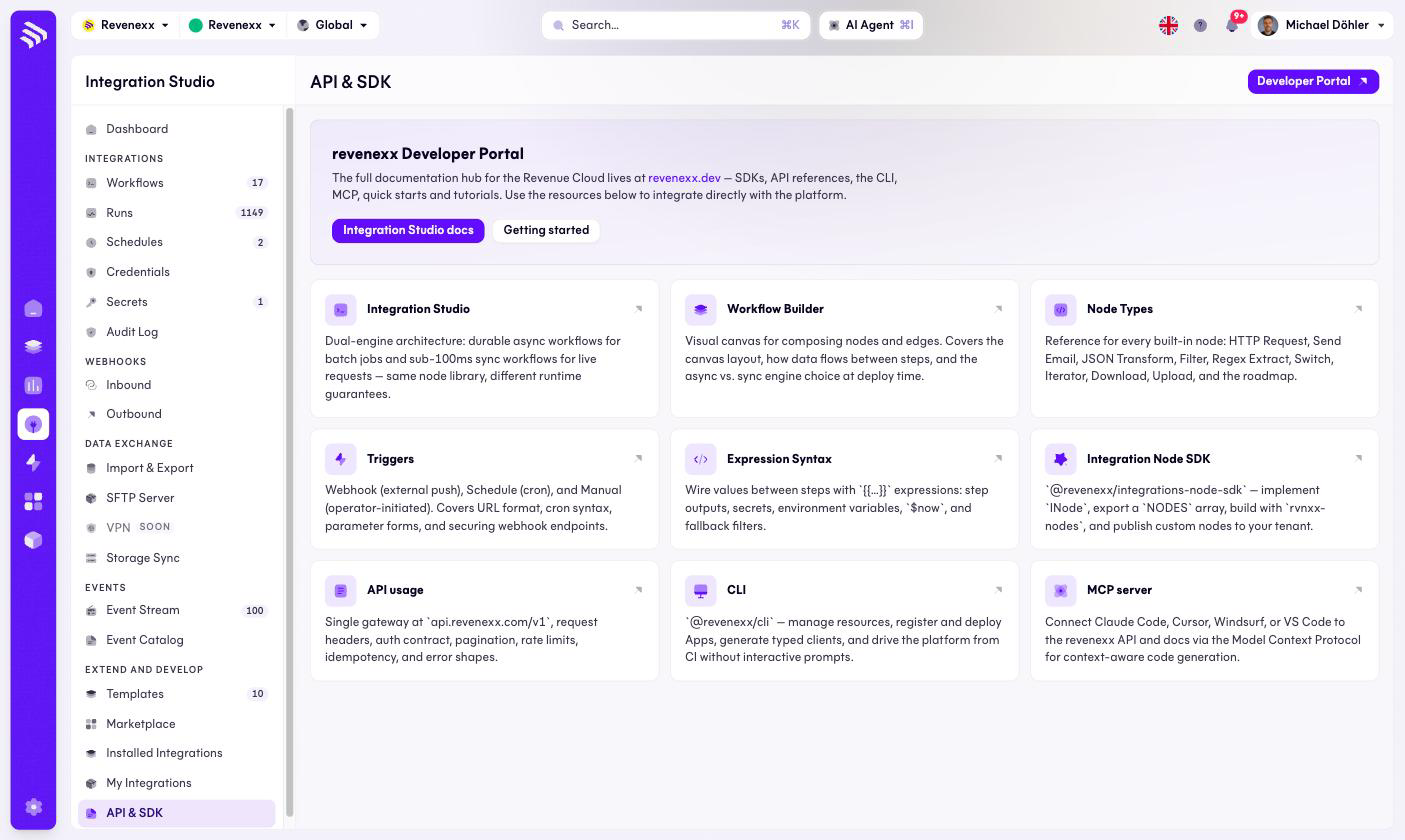Viewport: 1405px width, 840px height.
Task: Expand the Global region dropdown
Action: coord(332,25)
